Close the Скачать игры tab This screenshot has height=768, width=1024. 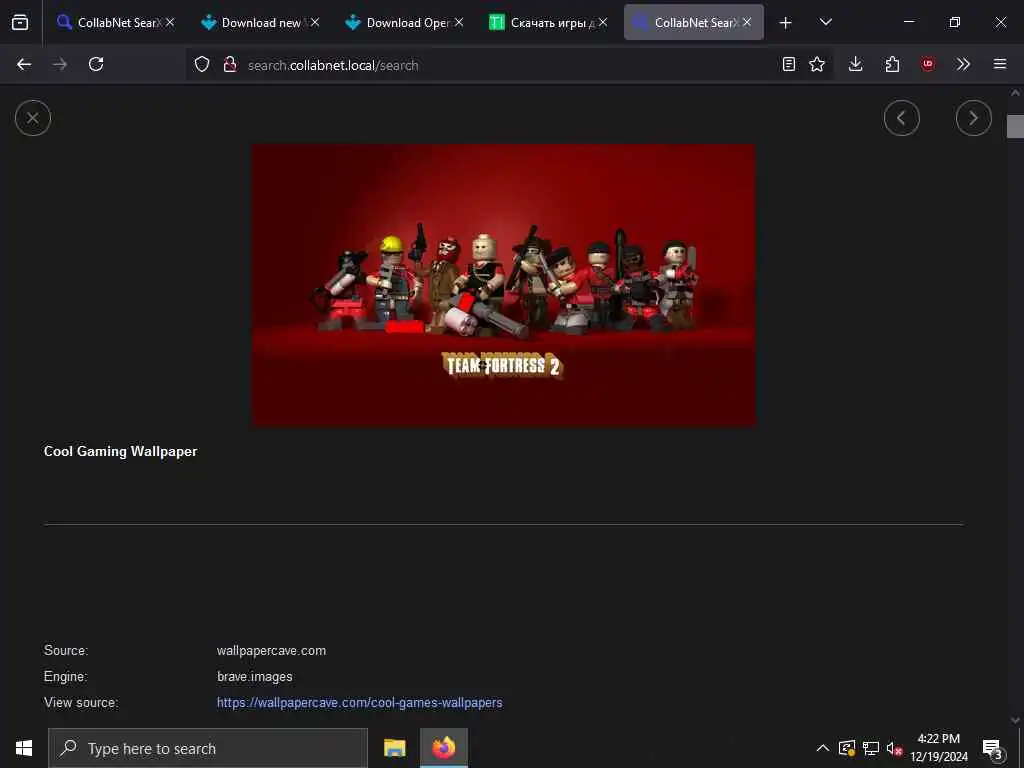(603, 22)
